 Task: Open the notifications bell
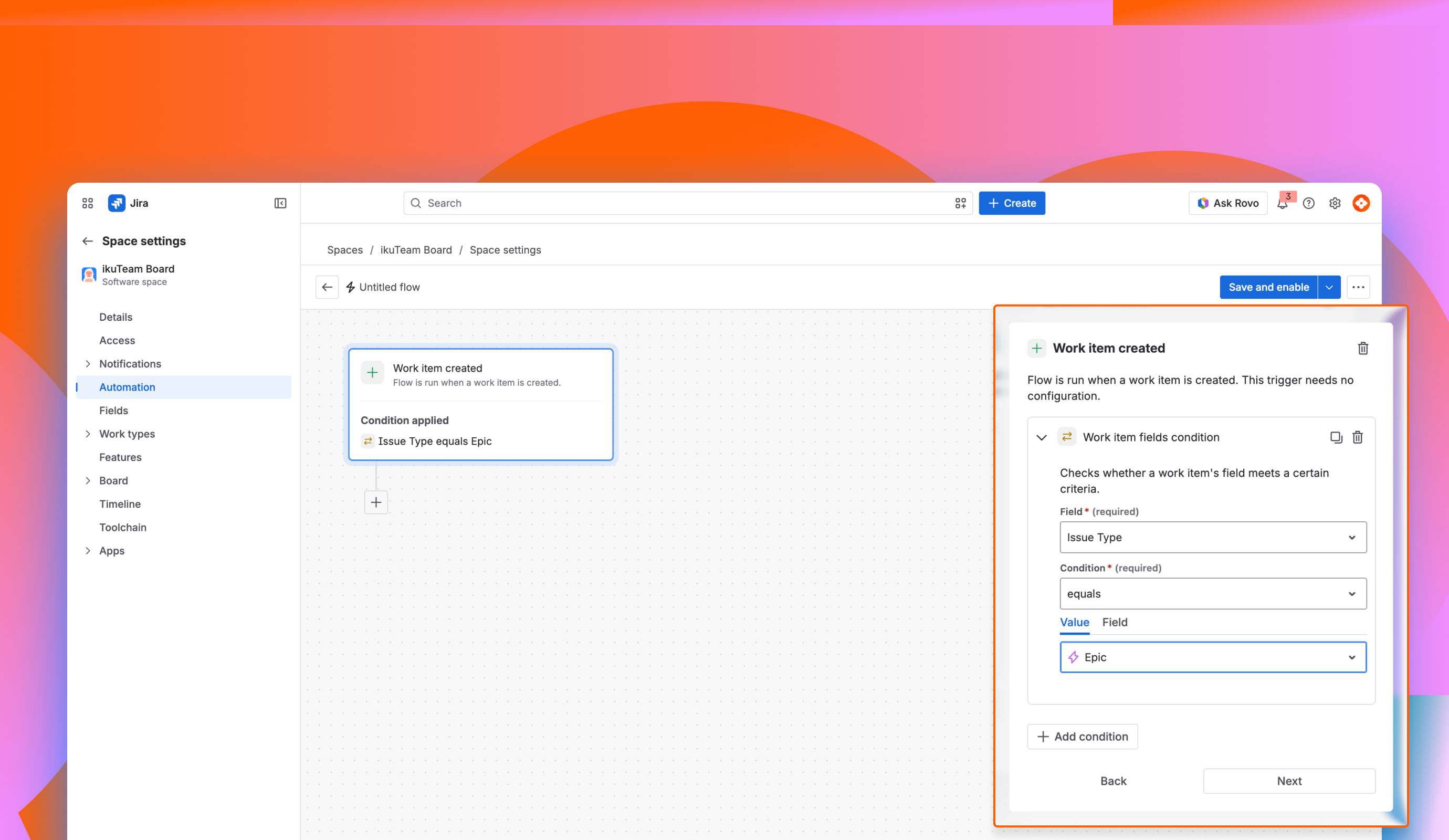pyautogui.click(x=1282, y=203)
